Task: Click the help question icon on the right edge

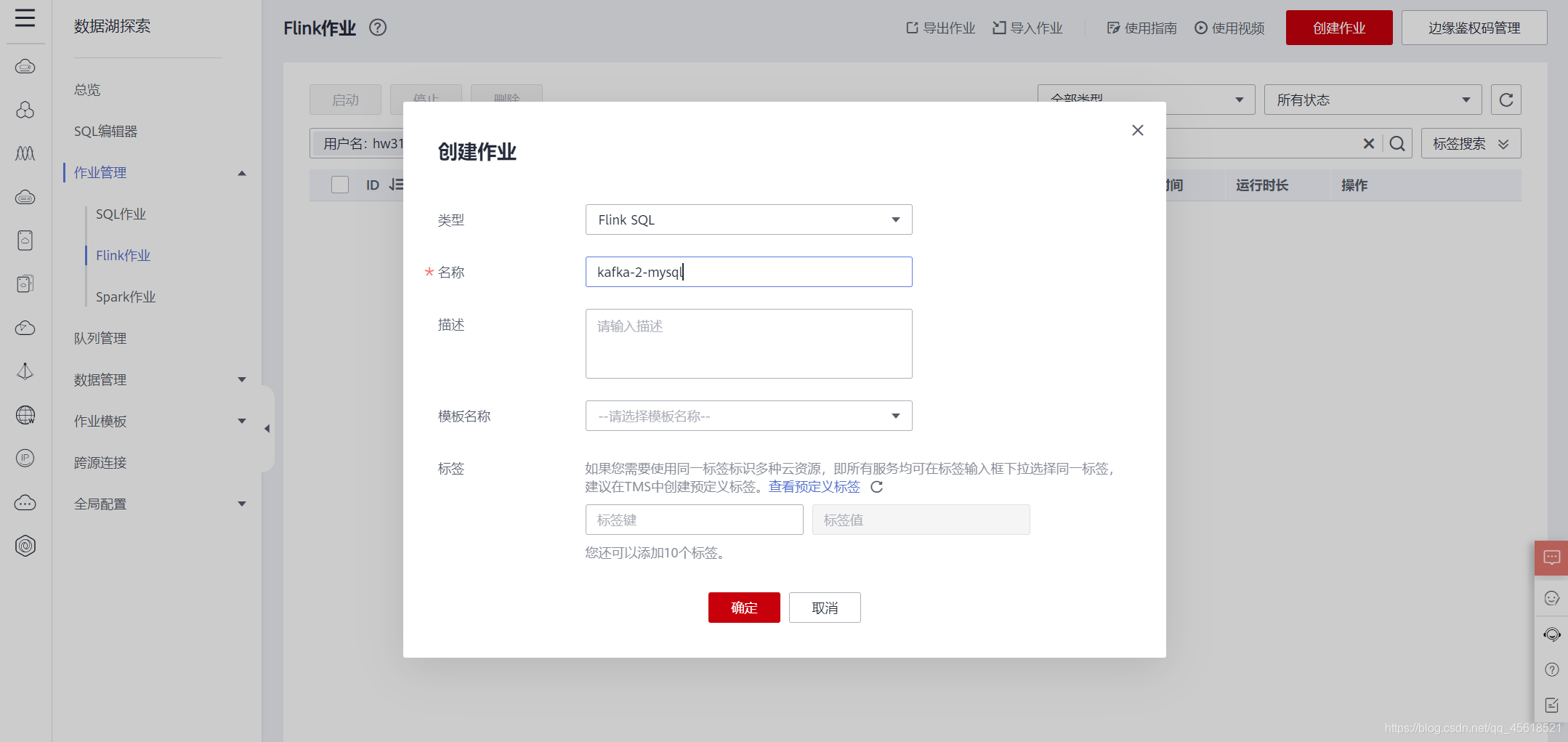Action: (1551, 669)
